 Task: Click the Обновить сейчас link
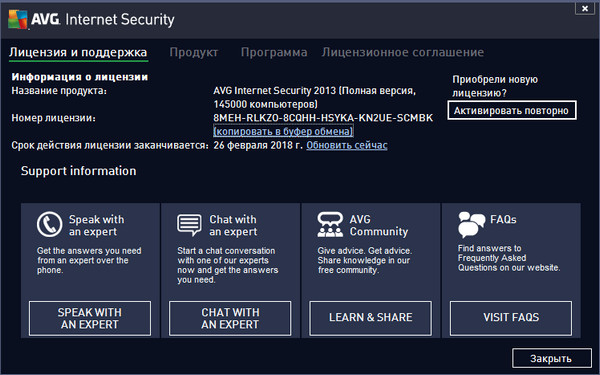tap(347, 145)
